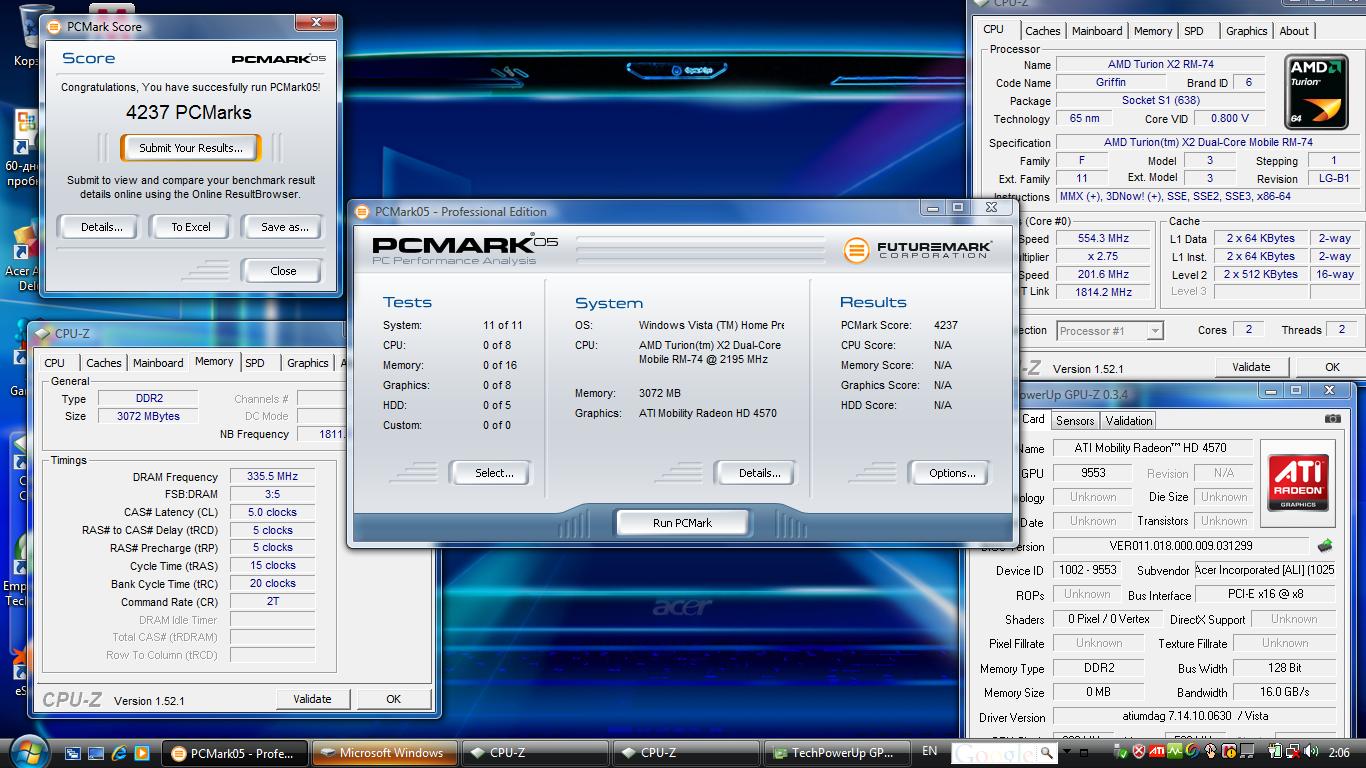Click the GPU-Z screenshot camera icon
This screenshot has width=1366, height=768.
(x=1332, y=419)
